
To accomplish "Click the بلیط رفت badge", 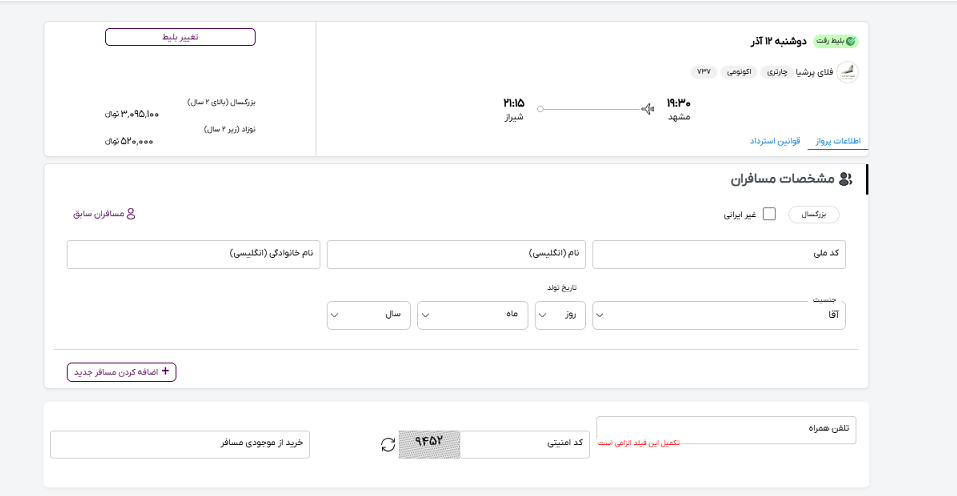I will pos(836,41).
